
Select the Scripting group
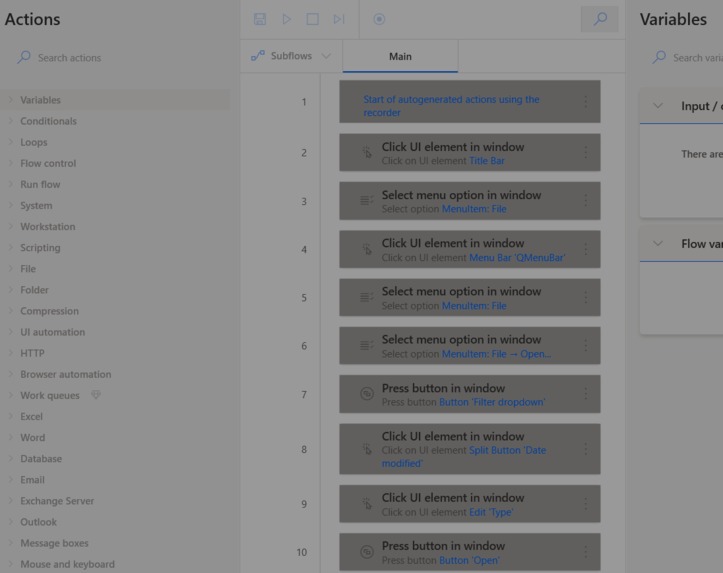pyautogui.click(x=40, y=248)
